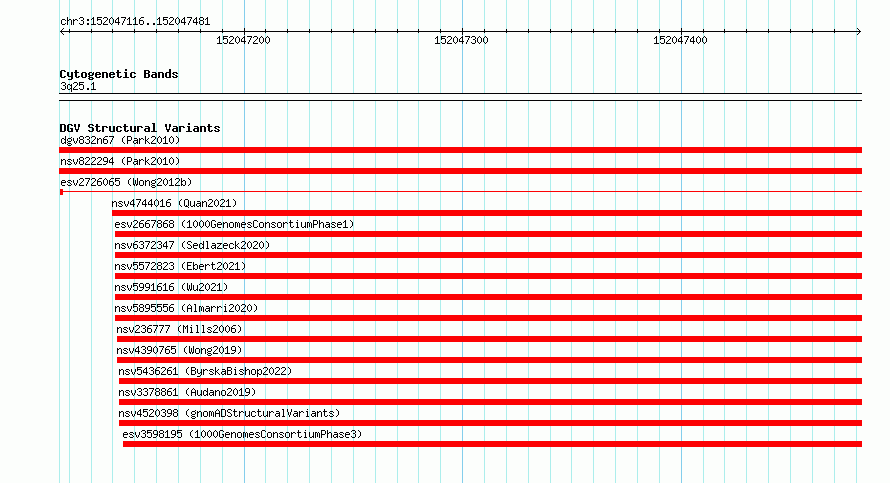Image resolution: width=890 pixels, height=483 pixels.
Task: Click ruler position 152047200
Action: [244, 40]
